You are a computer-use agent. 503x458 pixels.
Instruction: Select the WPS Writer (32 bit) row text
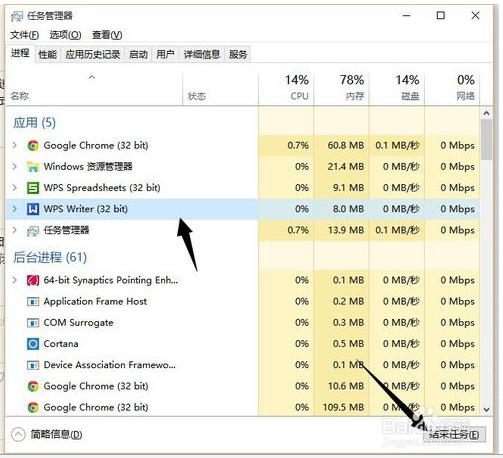(x=86, y=209)
